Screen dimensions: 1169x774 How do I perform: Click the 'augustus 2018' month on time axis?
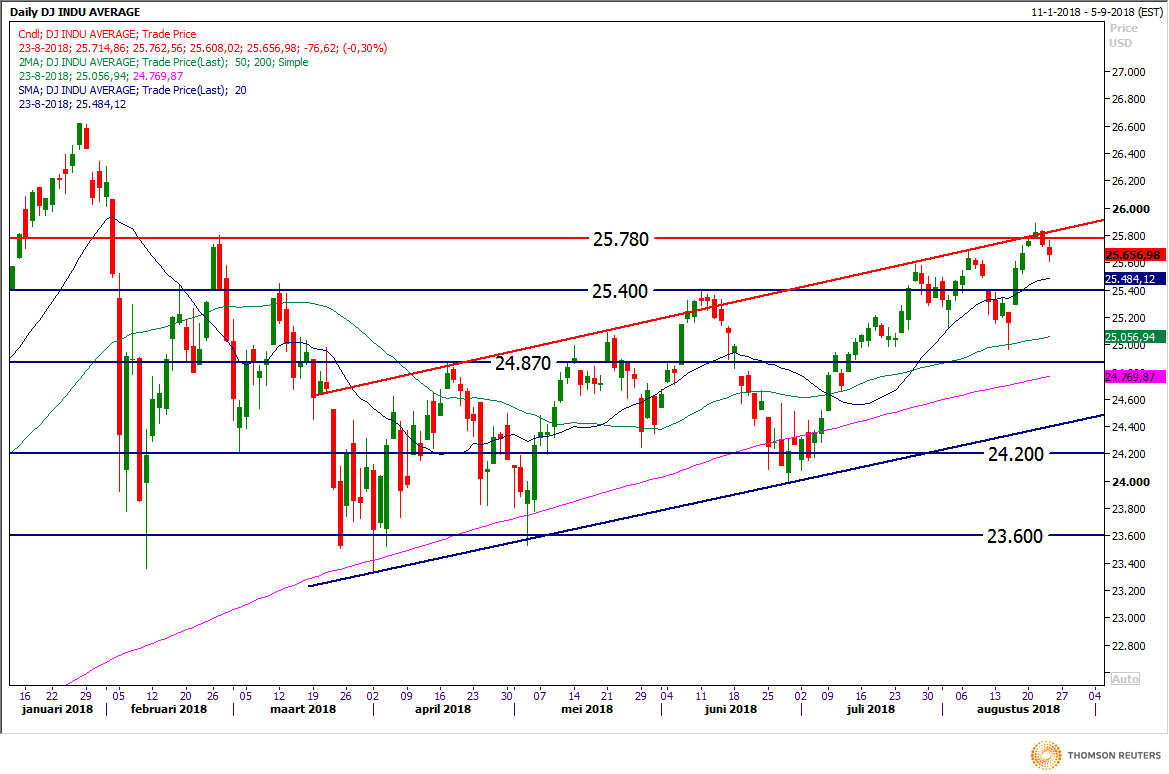[x=1018, y=709]
